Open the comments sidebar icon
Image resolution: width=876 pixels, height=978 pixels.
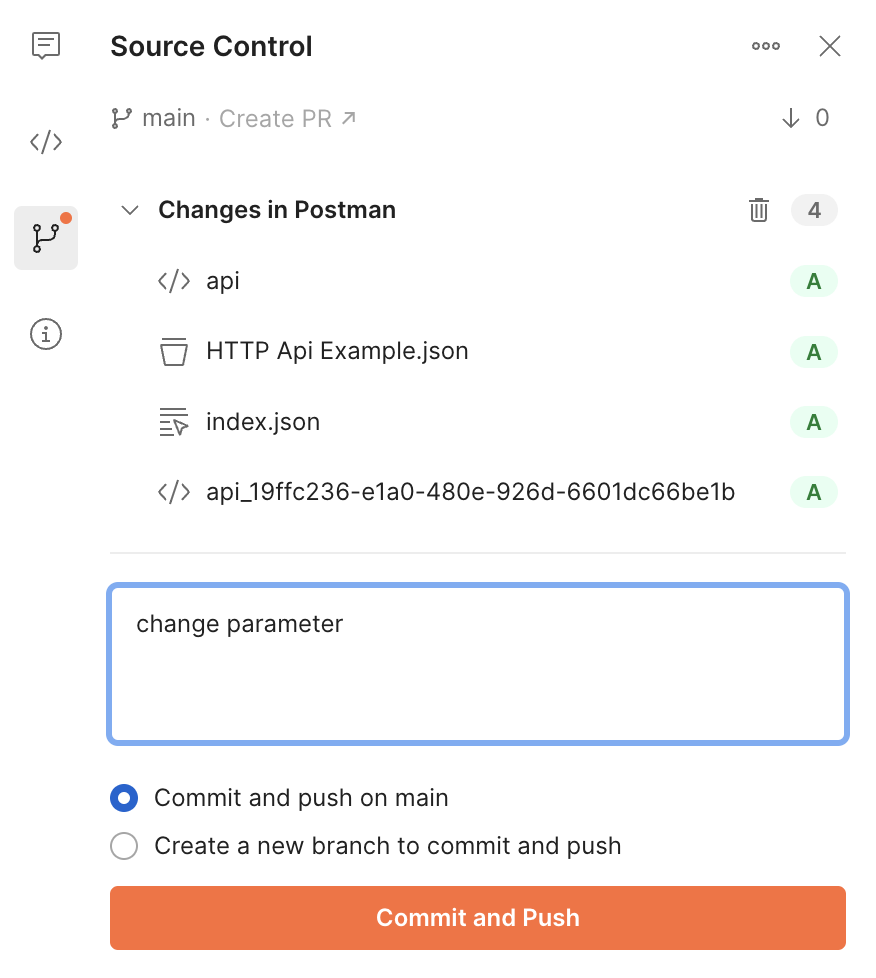pos(46,45)
